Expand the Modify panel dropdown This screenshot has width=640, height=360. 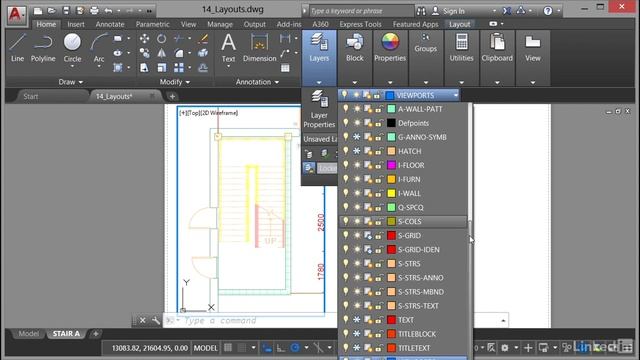[x=175, y=82]
